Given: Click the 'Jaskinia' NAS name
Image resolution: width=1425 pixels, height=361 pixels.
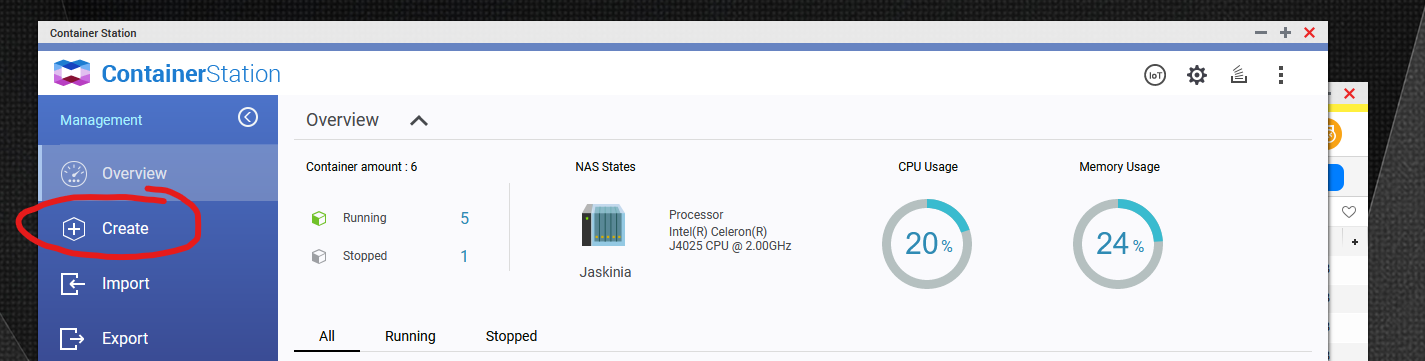Looking at the screenshot, I should 605,271.
